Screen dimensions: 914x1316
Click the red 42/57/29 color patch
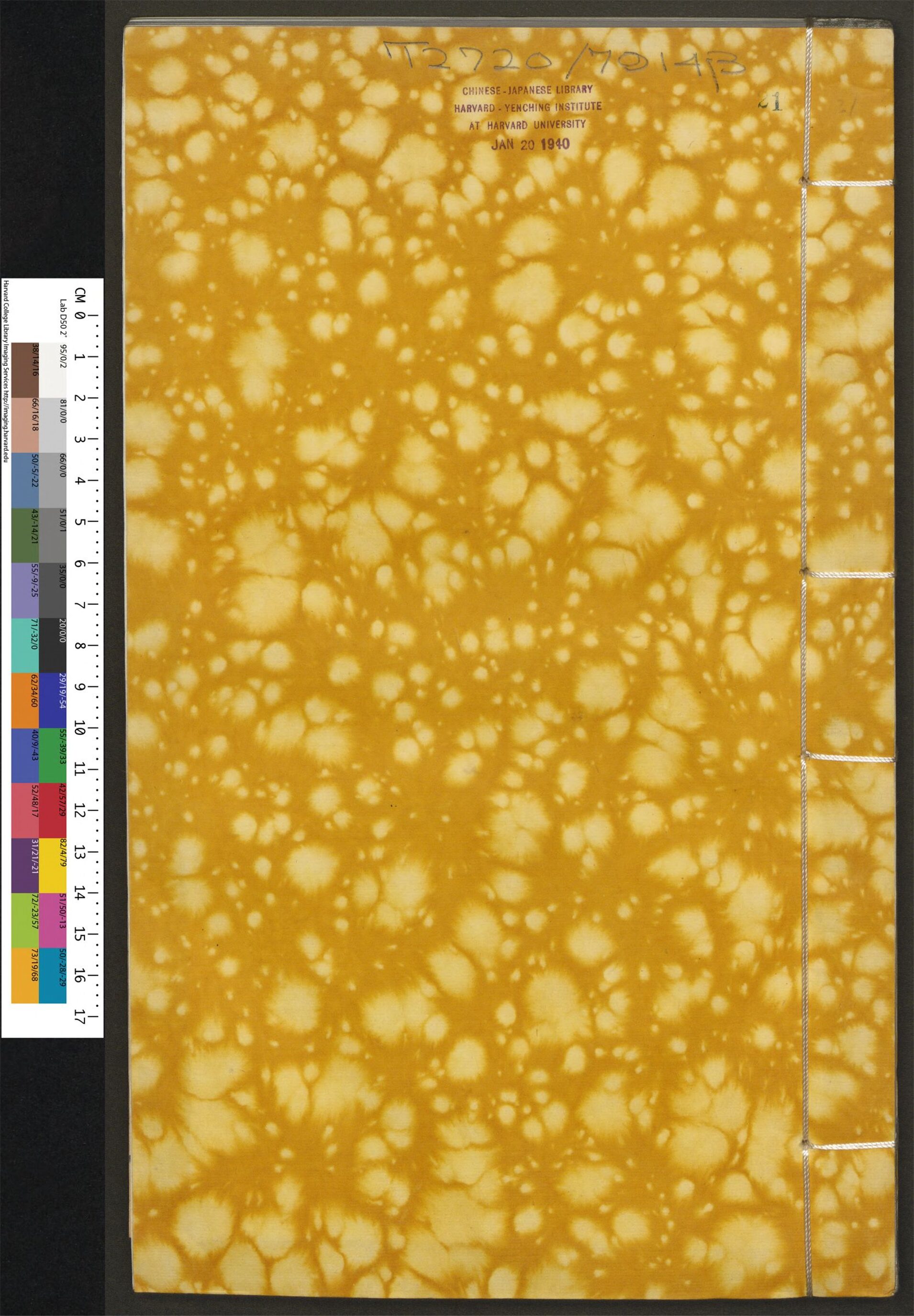click(53, 810)
